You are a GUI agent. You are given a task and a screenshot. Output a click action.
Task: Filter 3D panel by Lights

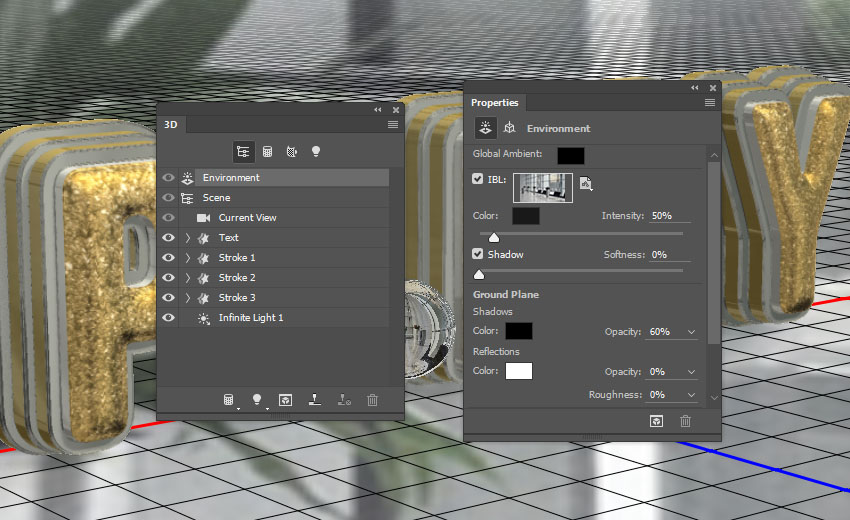point(316,151)
